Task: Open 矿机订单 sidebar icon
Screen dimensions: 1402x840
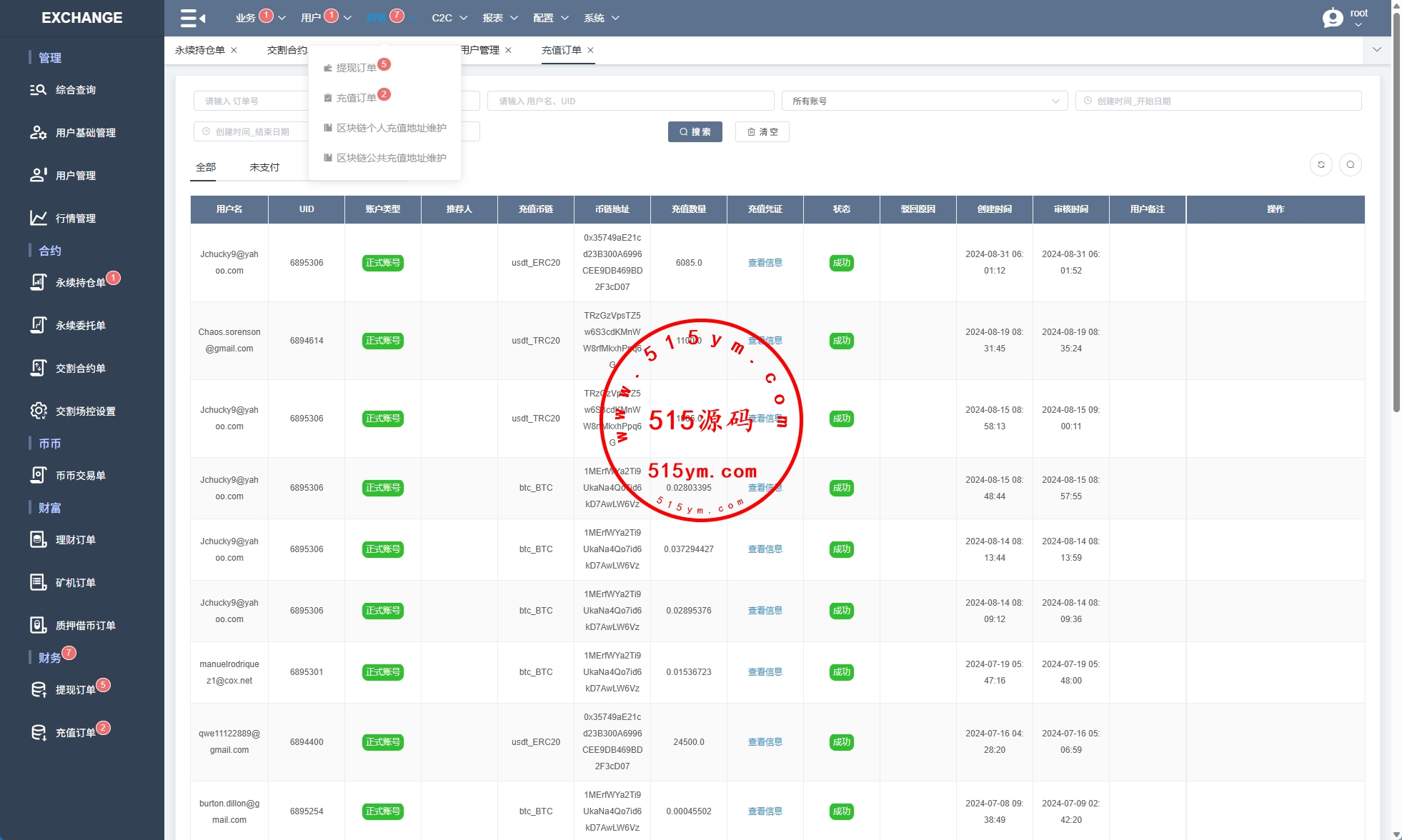Action: (x=38, y=582)
